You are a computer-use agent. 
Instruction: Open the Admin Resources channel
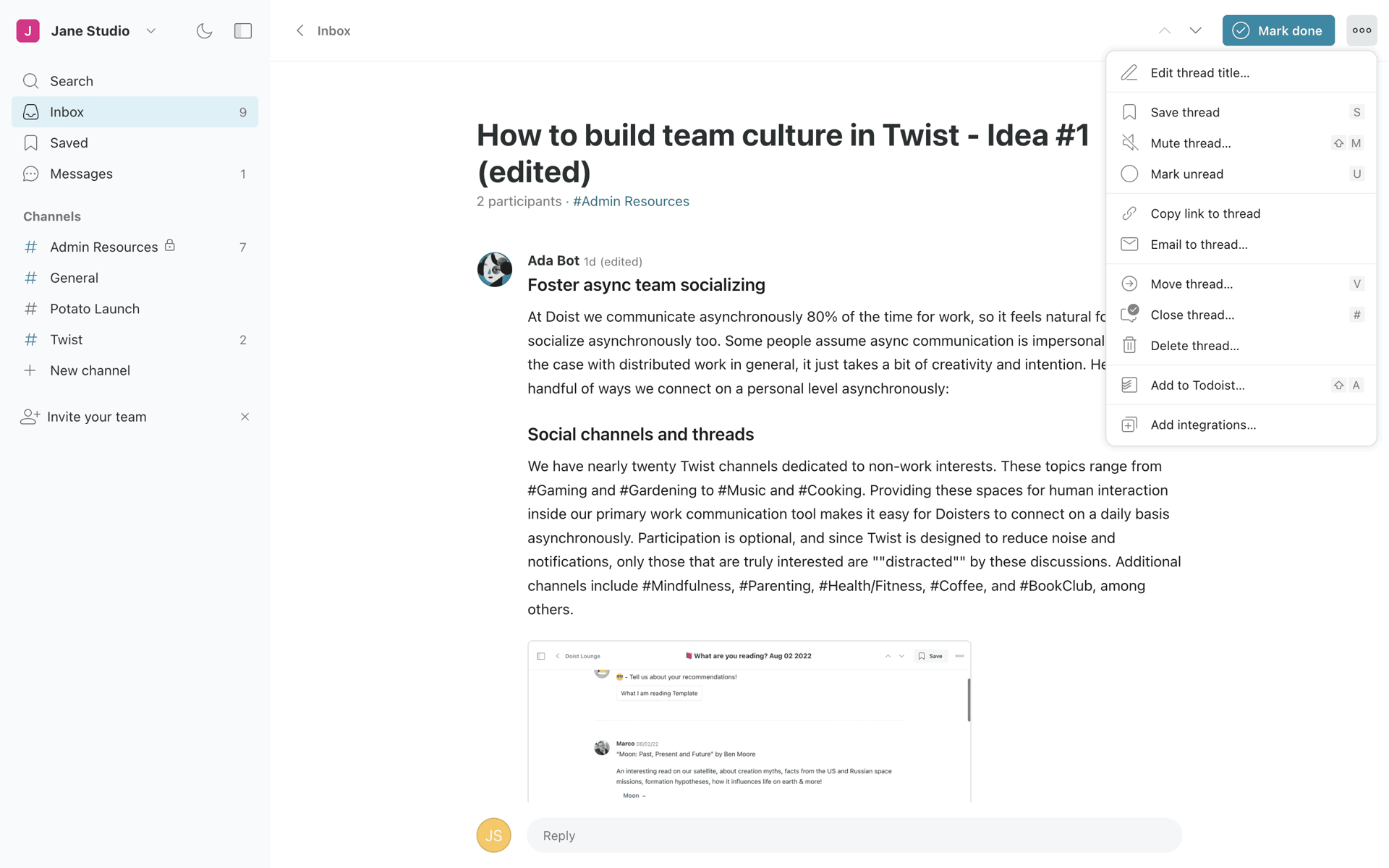(x=135, y=247)
